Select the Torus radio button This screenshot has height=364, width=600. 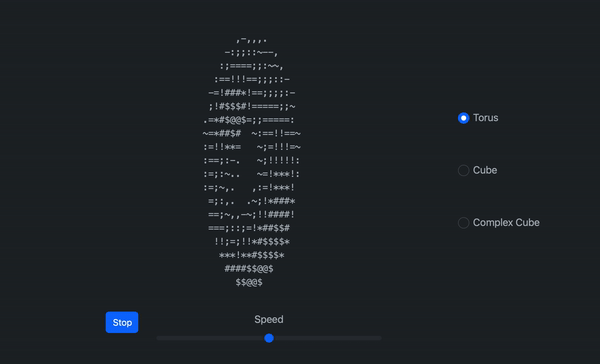click(463, 118)
